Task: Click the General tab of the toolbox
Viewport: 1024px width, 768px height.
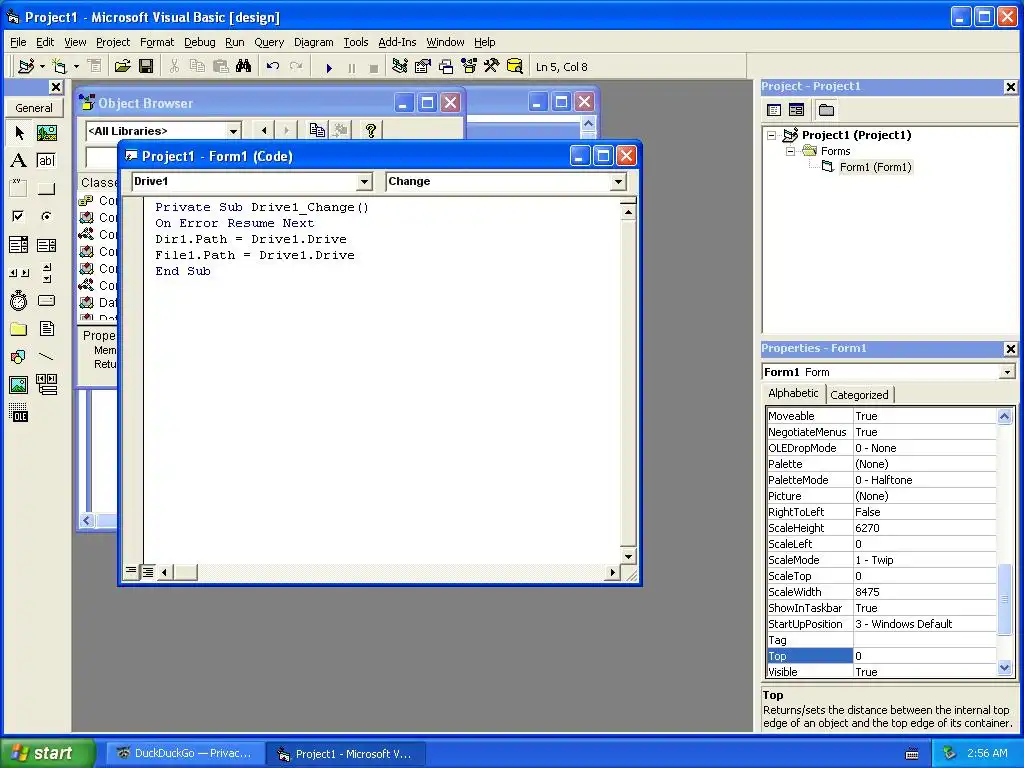Action: 34,108
